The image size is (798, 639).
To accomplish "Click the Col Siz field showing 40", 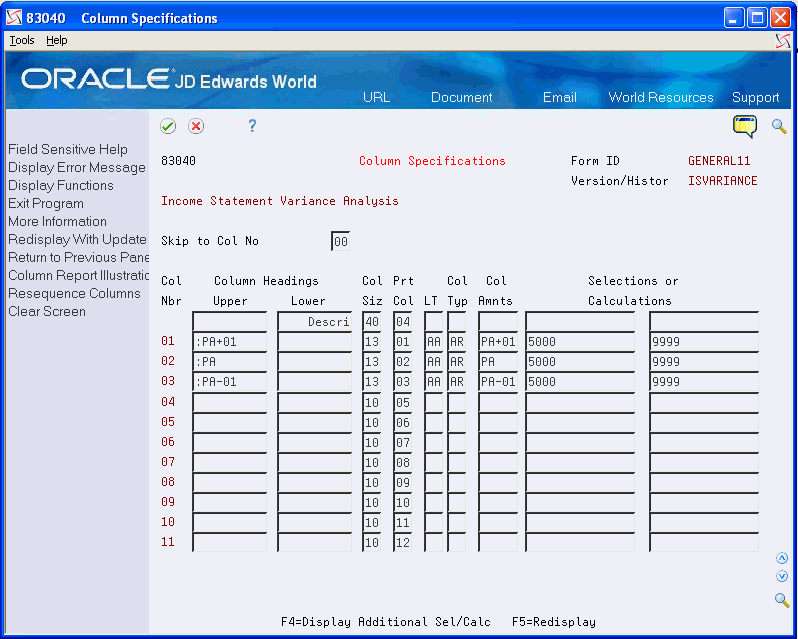I will [x=372, y=322].
